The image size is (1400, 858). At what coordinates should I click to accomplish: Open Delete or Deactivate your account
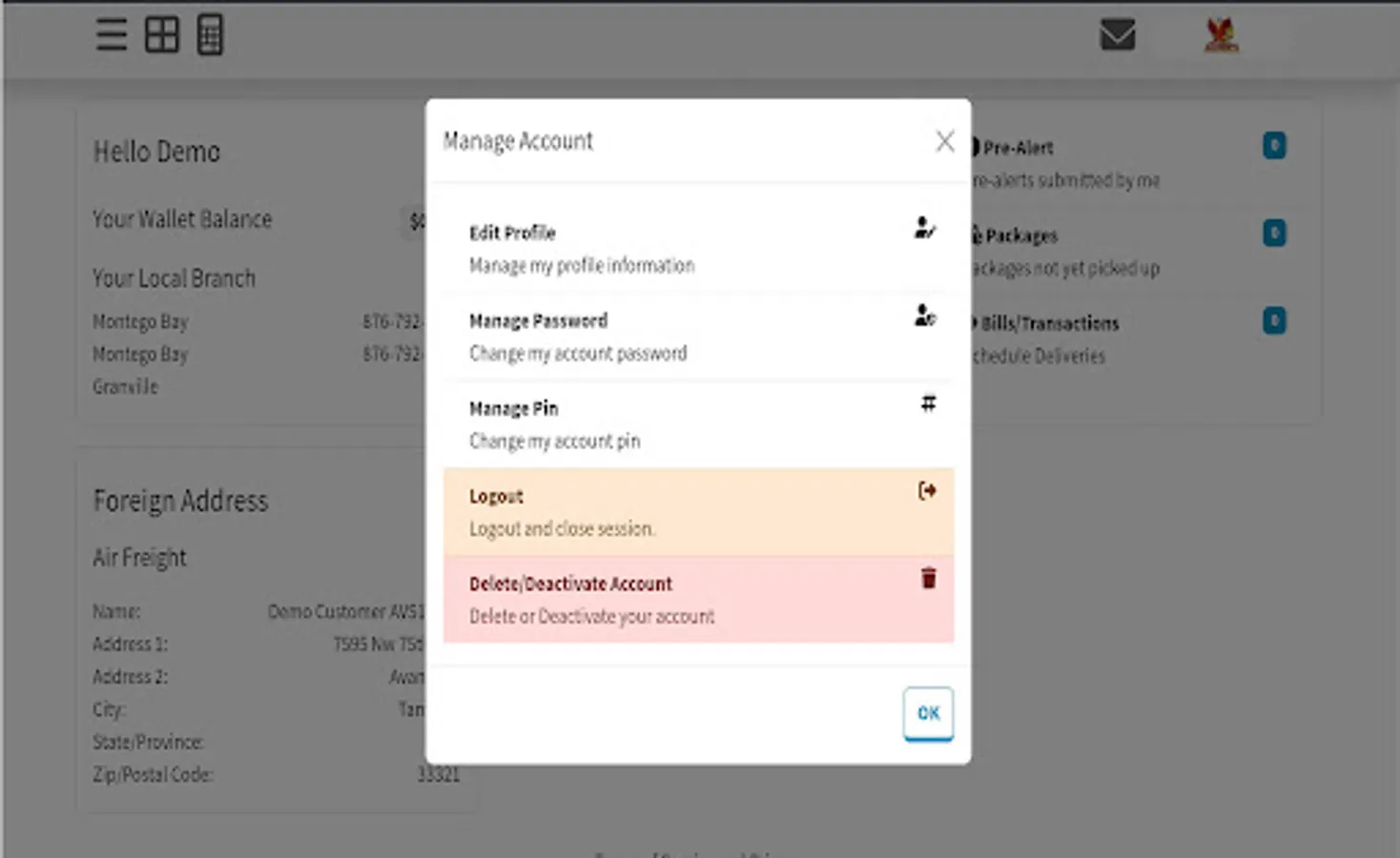[x=592, y=600]
